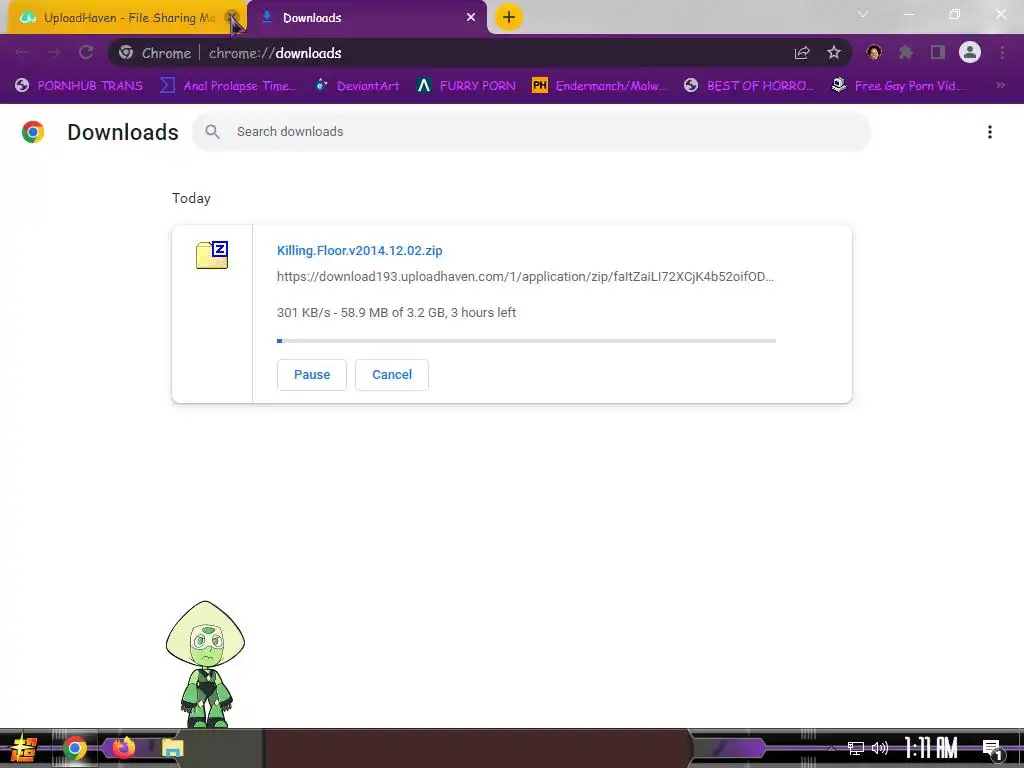This screenshot has width=1024, height=768.
Task: Bookmark this page with the star icon
Action: tap(833, 53)
